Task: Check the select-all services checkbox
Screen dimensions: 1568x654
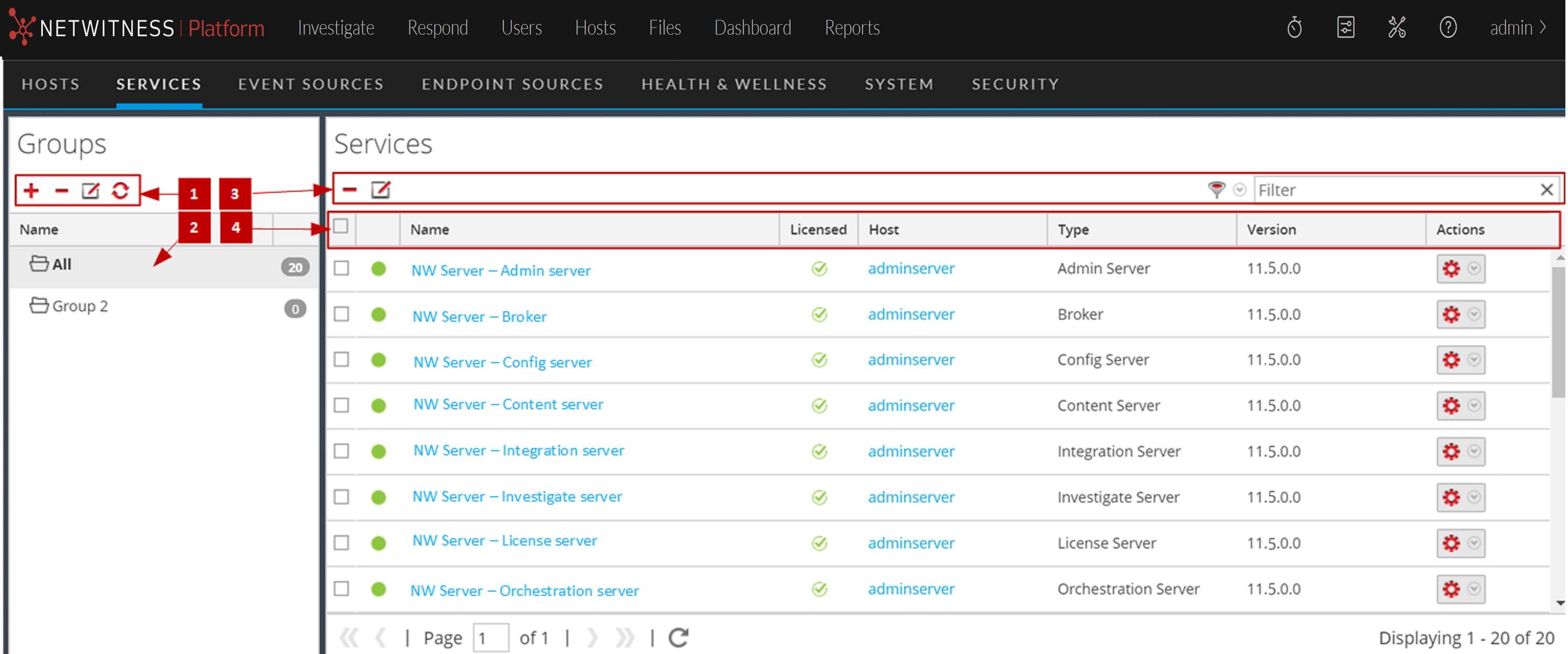Action: coord(341,226)
